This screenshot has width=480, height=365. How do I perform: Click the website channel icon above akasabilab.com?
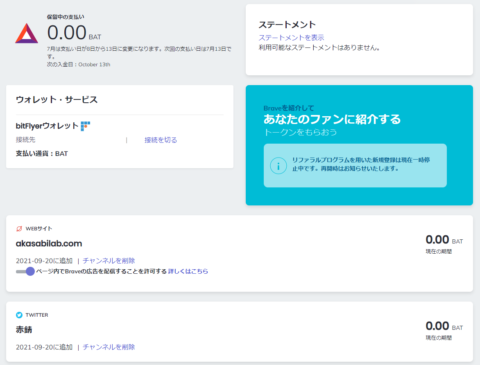(x=19, y=229)
